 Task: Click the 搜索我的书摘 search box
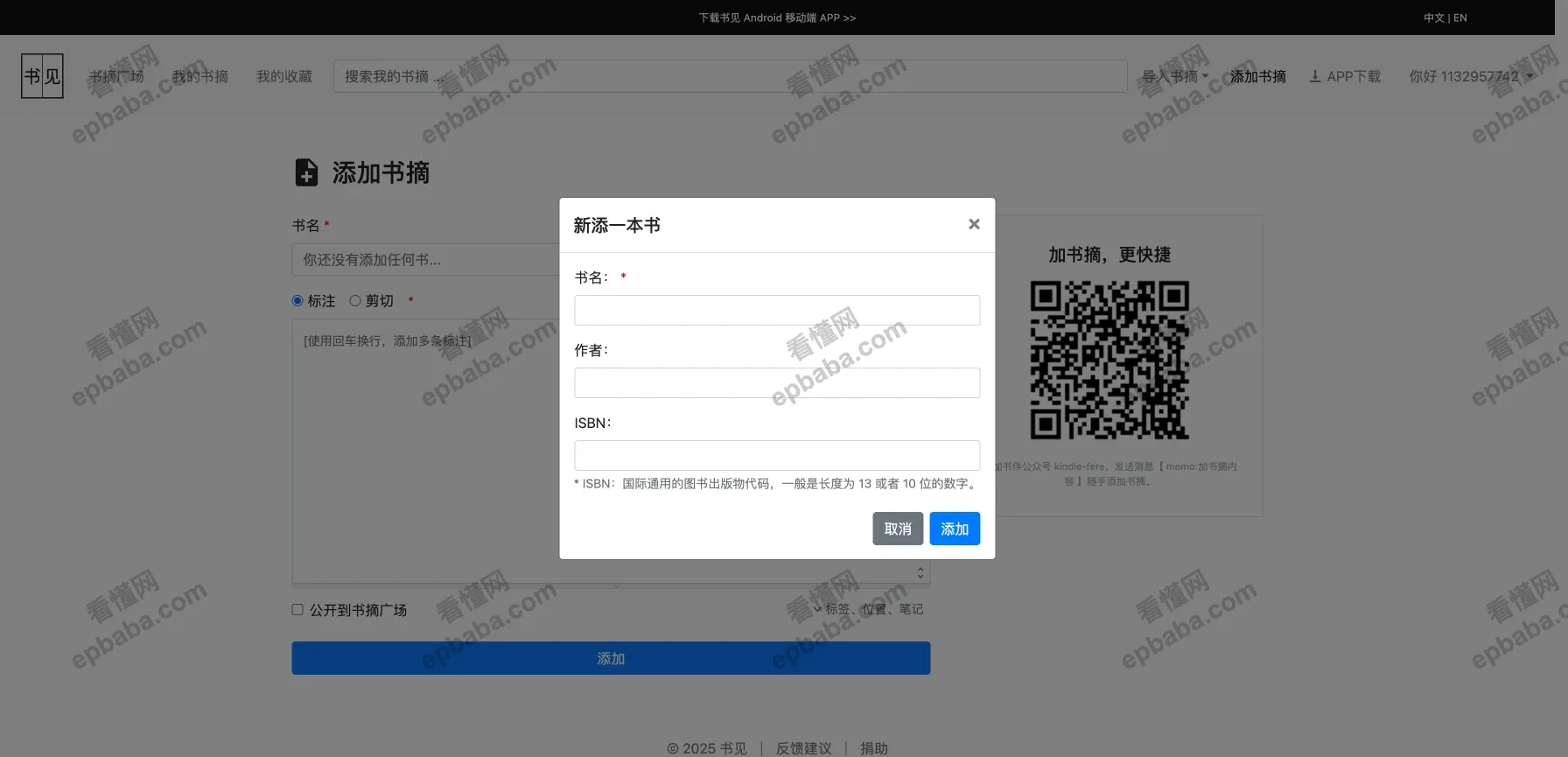pos(730,76)
